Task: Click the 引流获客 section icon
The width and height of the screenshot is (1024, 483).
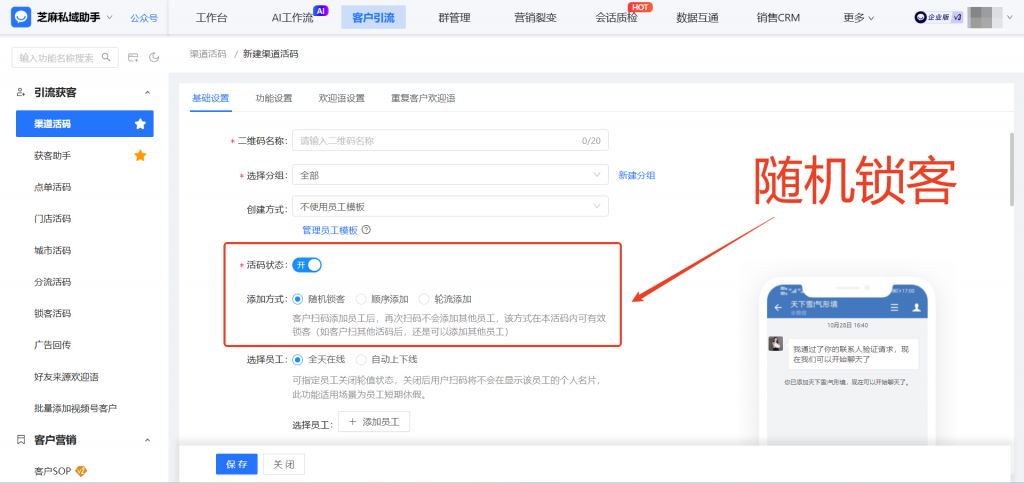Action: coord(21,93)
